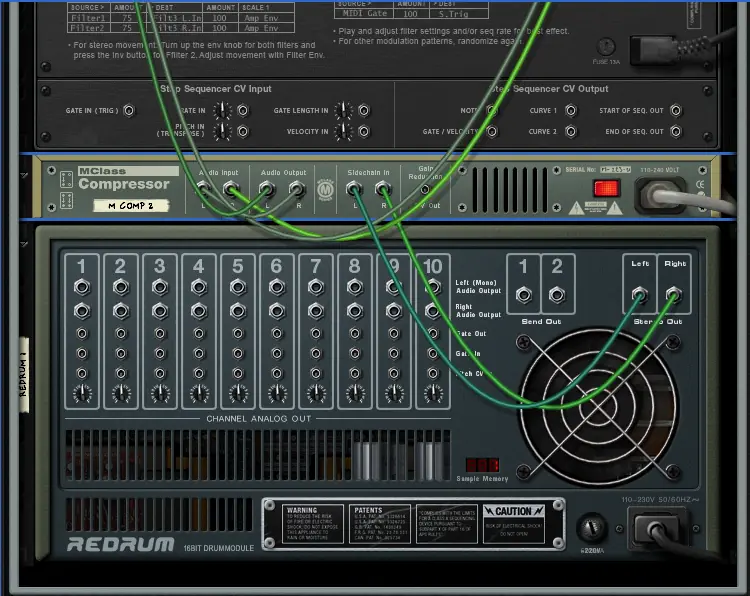Viewport: 750px width, 596px height.
Task: Turn channel 7 pitch CV trim knob
Action: tap(316, 393)
